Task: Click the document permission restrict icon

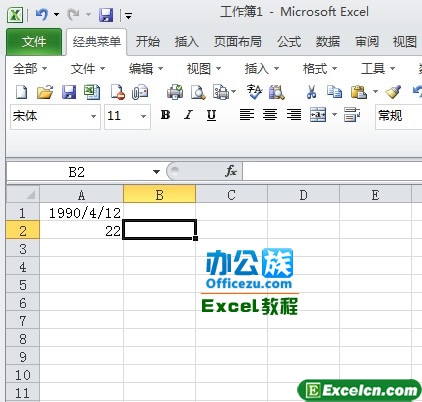Action: [x=118, y=92]
